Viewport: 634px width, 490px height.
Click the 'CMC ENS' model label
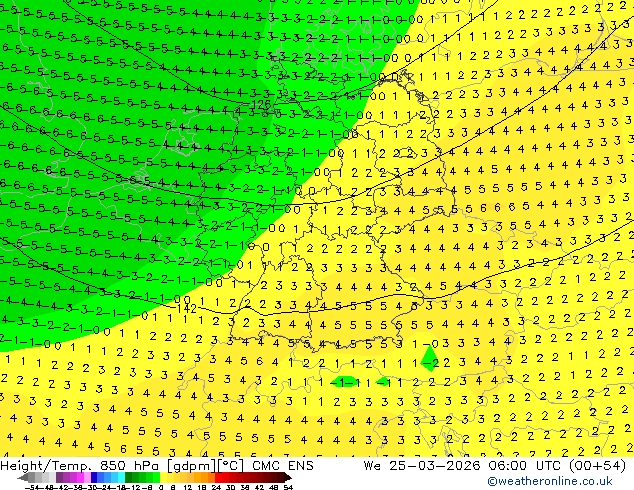click(283, 466)
